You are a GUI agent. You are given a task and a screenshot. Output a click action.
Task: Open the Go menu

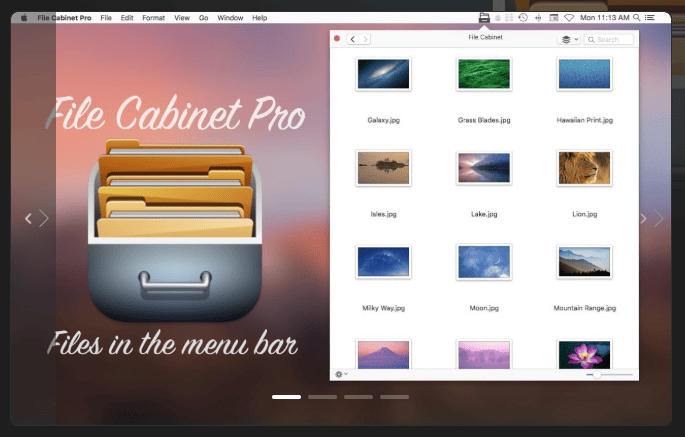204,18
